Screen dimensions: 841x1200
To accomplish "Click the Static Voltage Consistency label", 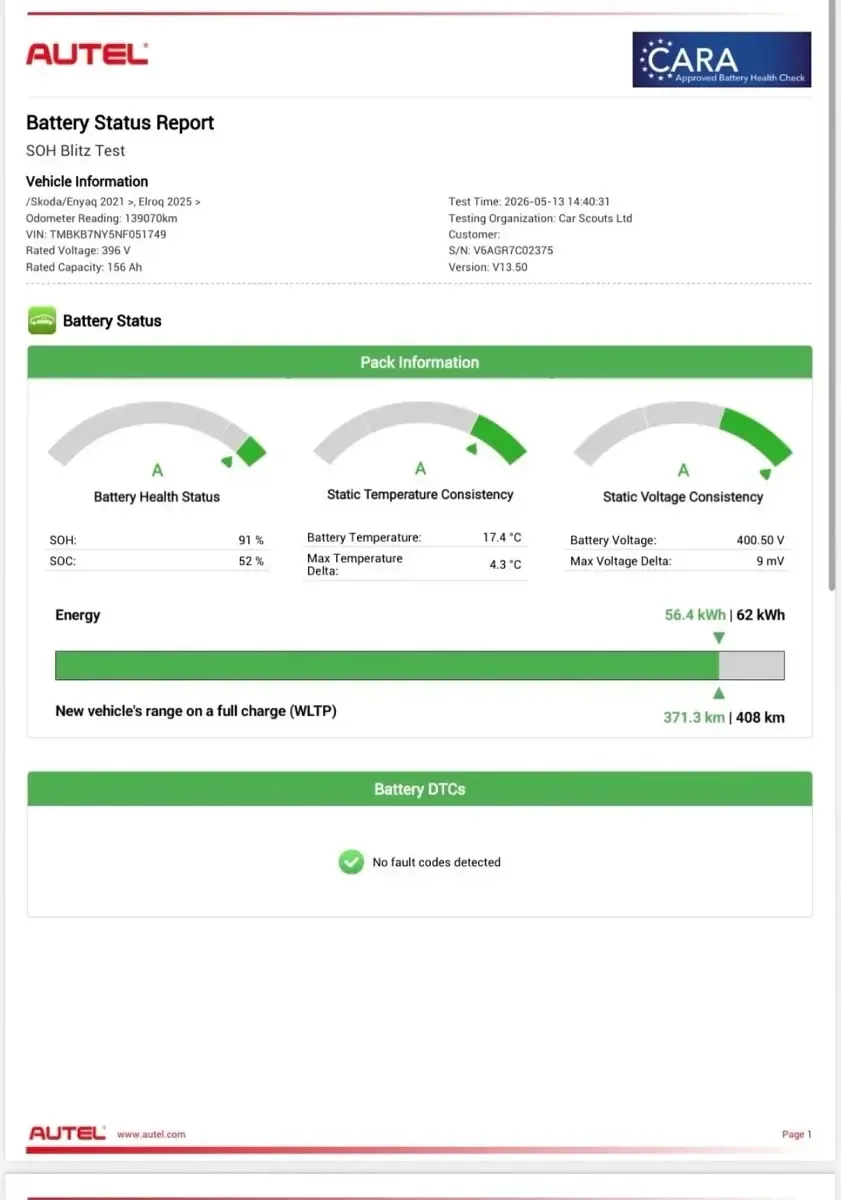I will coord(683,497).
